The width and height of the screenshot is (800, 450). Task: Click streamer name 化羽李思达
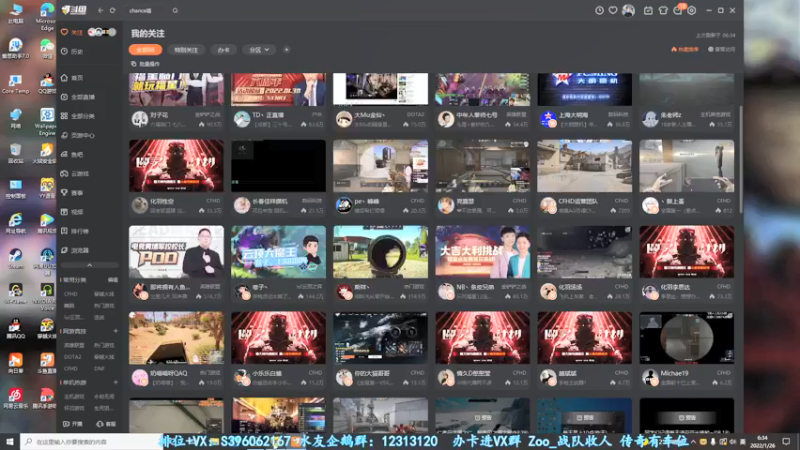coord(675,287)
